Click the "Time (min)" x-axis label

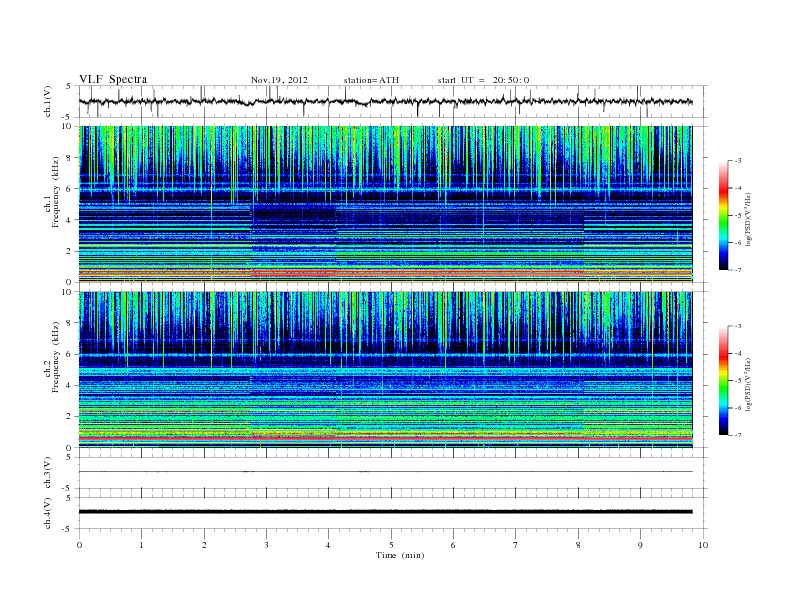pyautogui.click(x=400, y=555)
